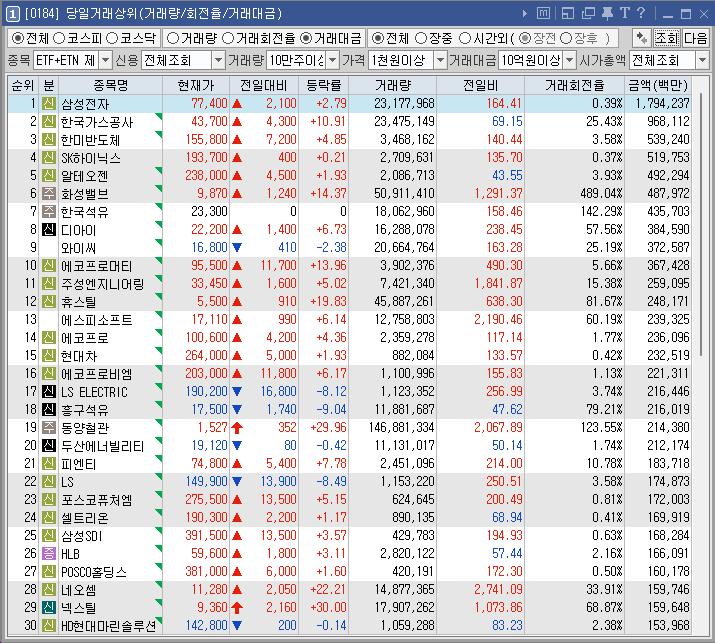Open help with the question mark icon
Image resolution: width=715 pixels, height=643 pixels.
point(641,13)
